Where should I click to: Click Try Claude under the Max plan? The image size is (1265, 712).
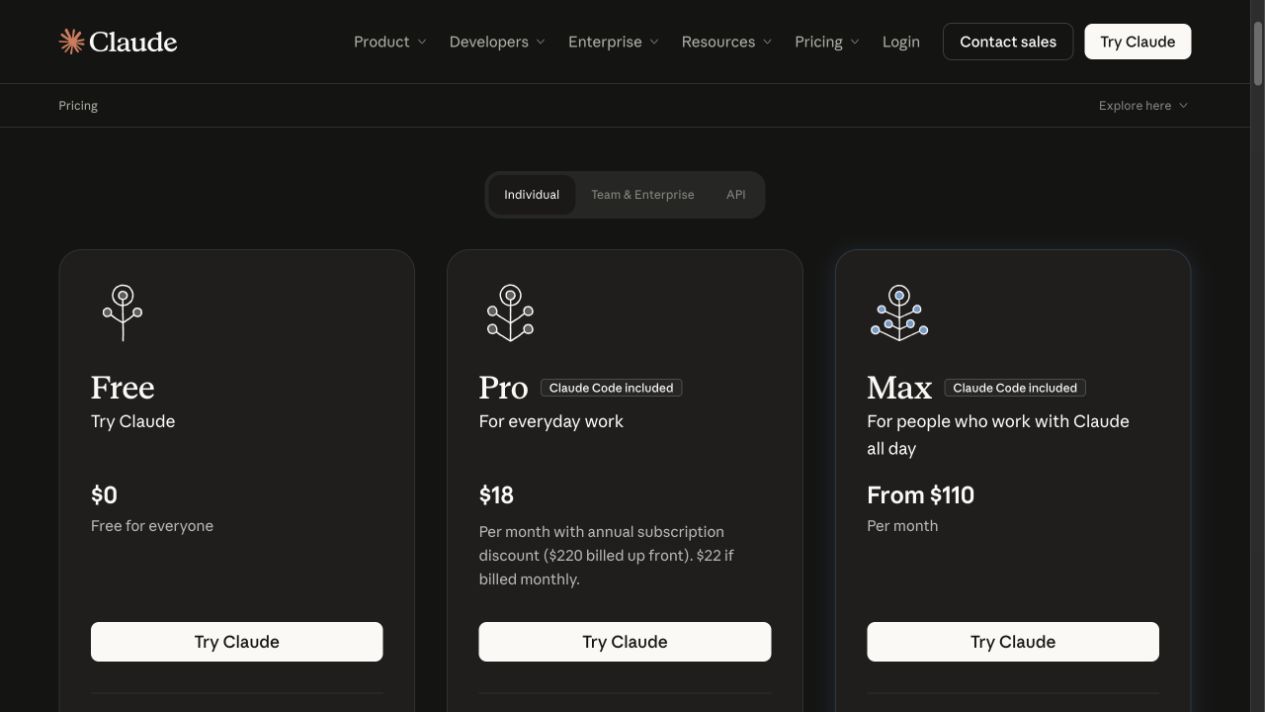click(1013, 642)
